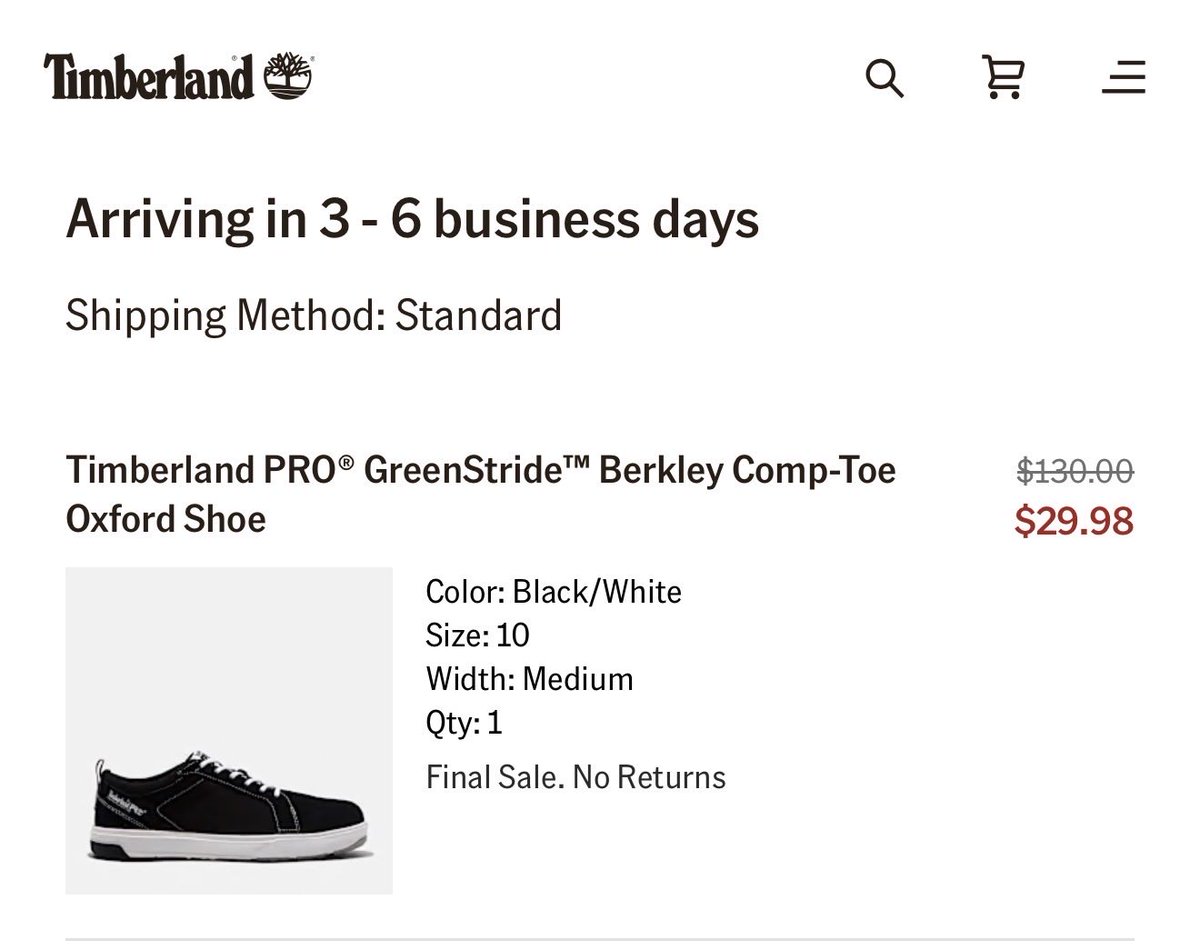Go home via Timberland wordmark
1200x950 pixels.
[148, 77]
